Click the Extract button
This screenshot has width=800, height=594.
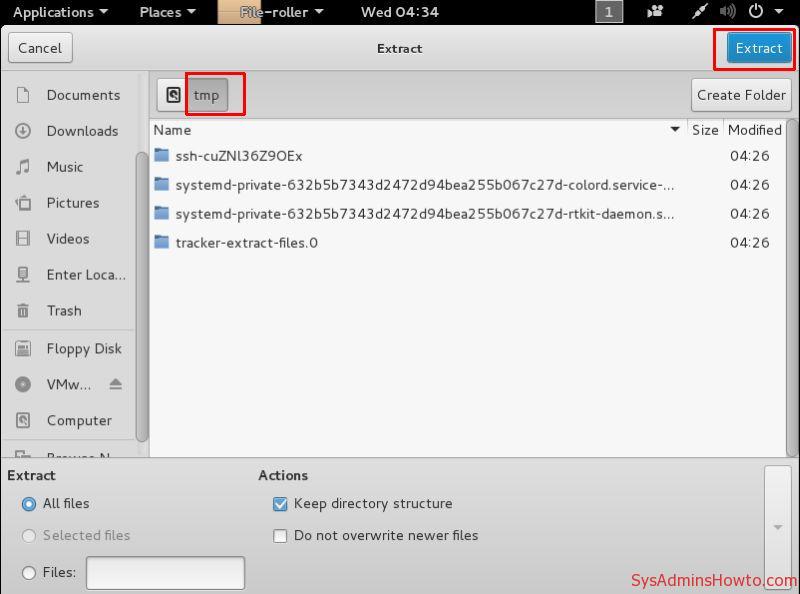(x=759, y=48)
